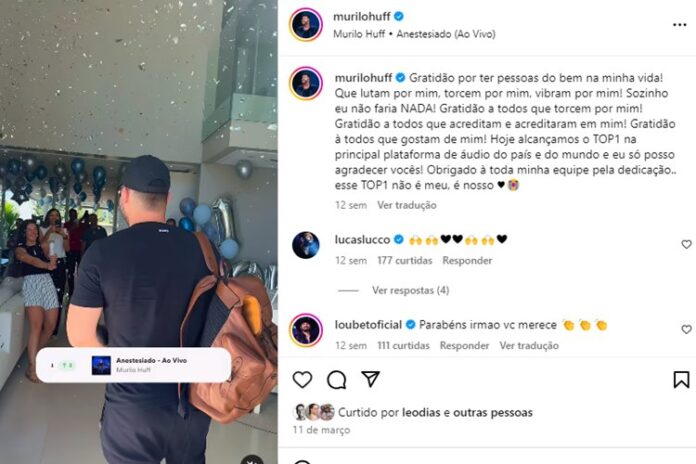Click lucaslucco's avatar
Screen dimensions: 696x464
pyautogui.click(x=306, y=245)
